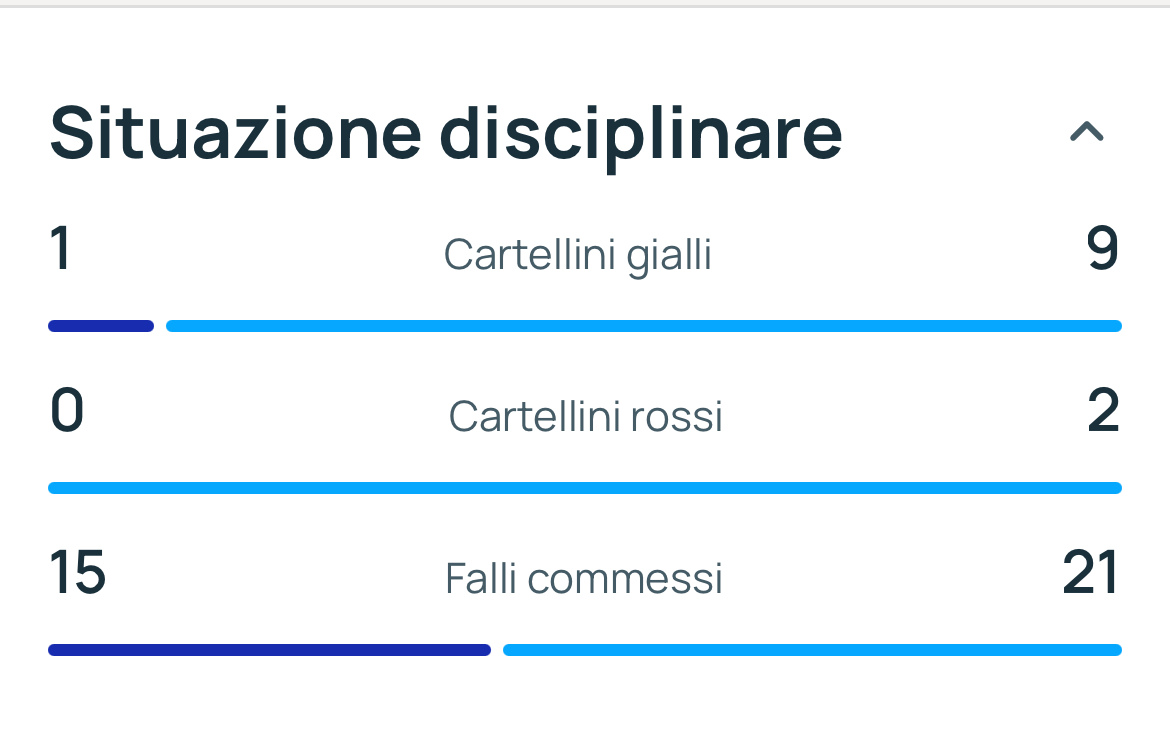Select the Falli commessi label
The height and width of the screenshot is (732, 1170).
(584, 578)
